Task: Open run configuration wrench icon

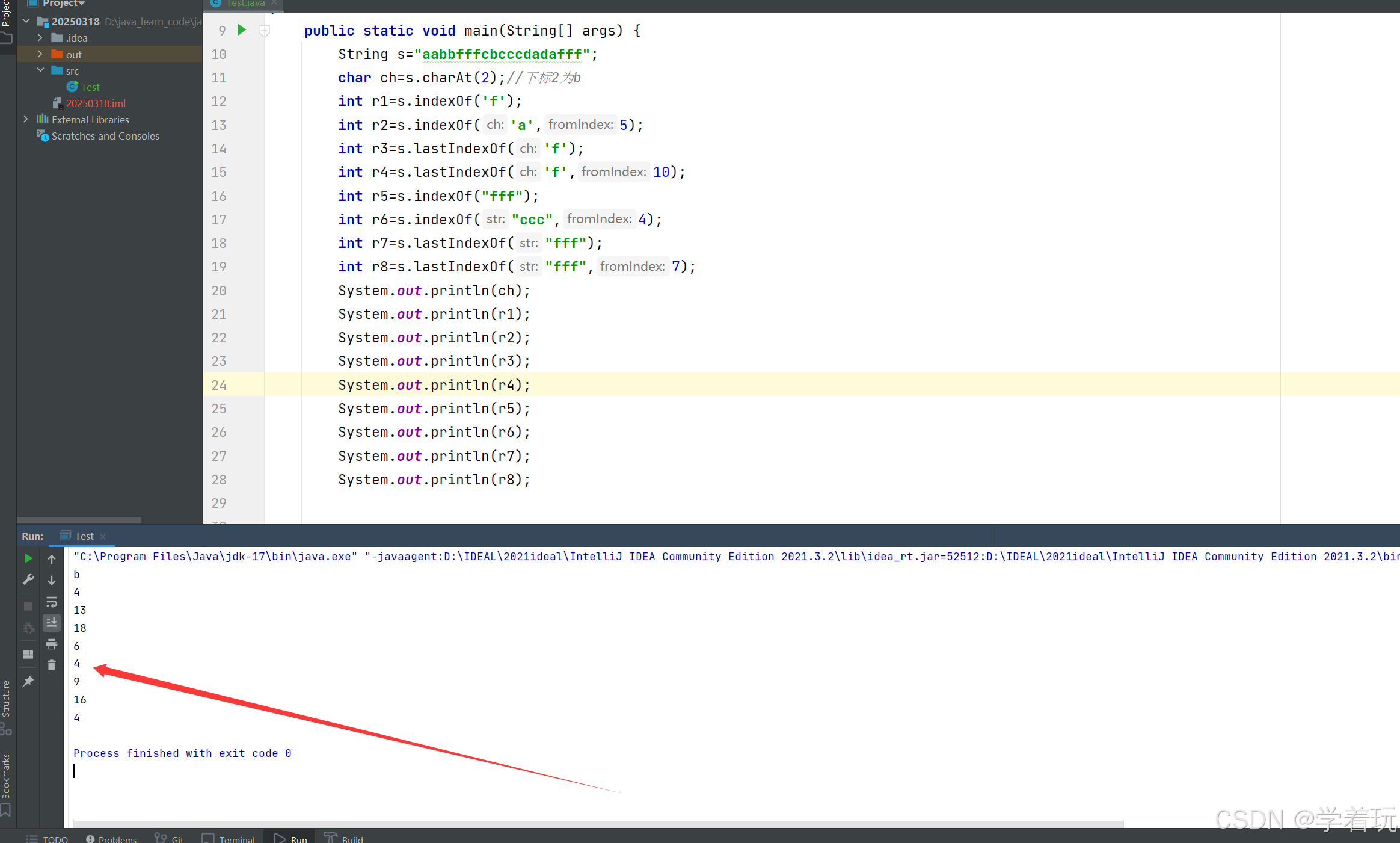Action: pos(28,579)
